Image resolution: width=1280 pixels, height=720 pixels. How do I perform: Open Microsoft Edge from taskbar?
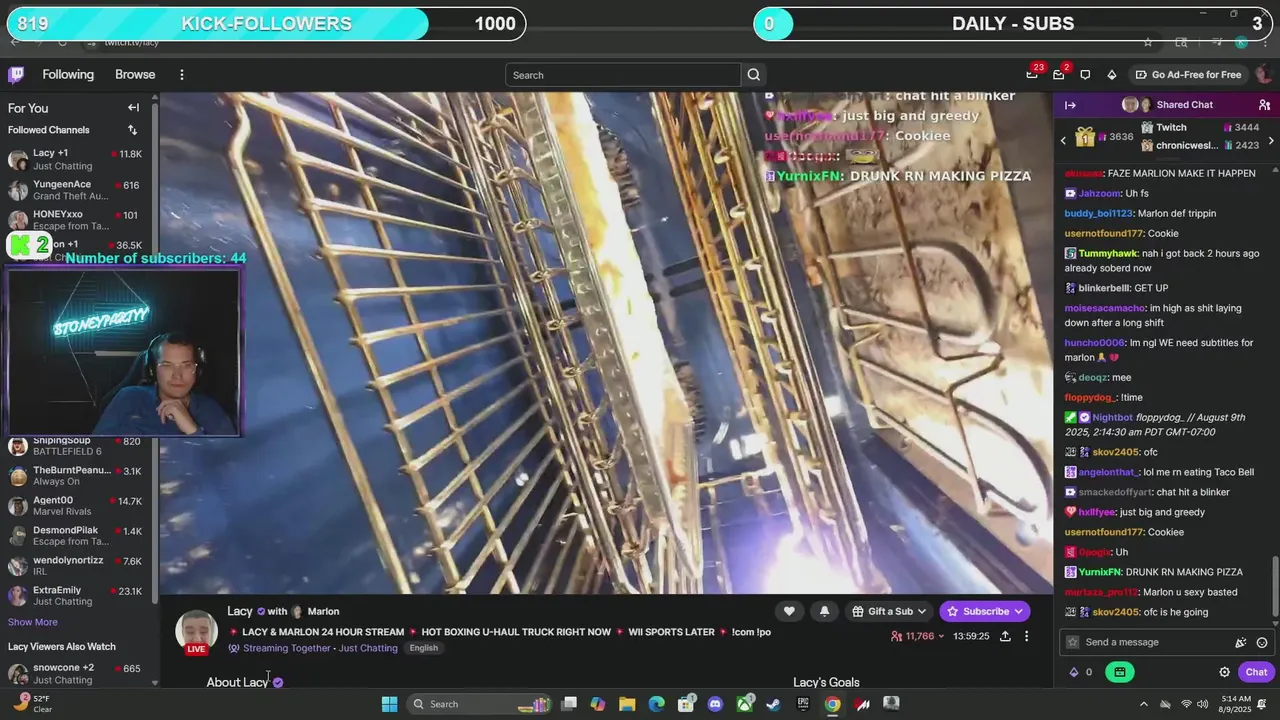[656, 704]
